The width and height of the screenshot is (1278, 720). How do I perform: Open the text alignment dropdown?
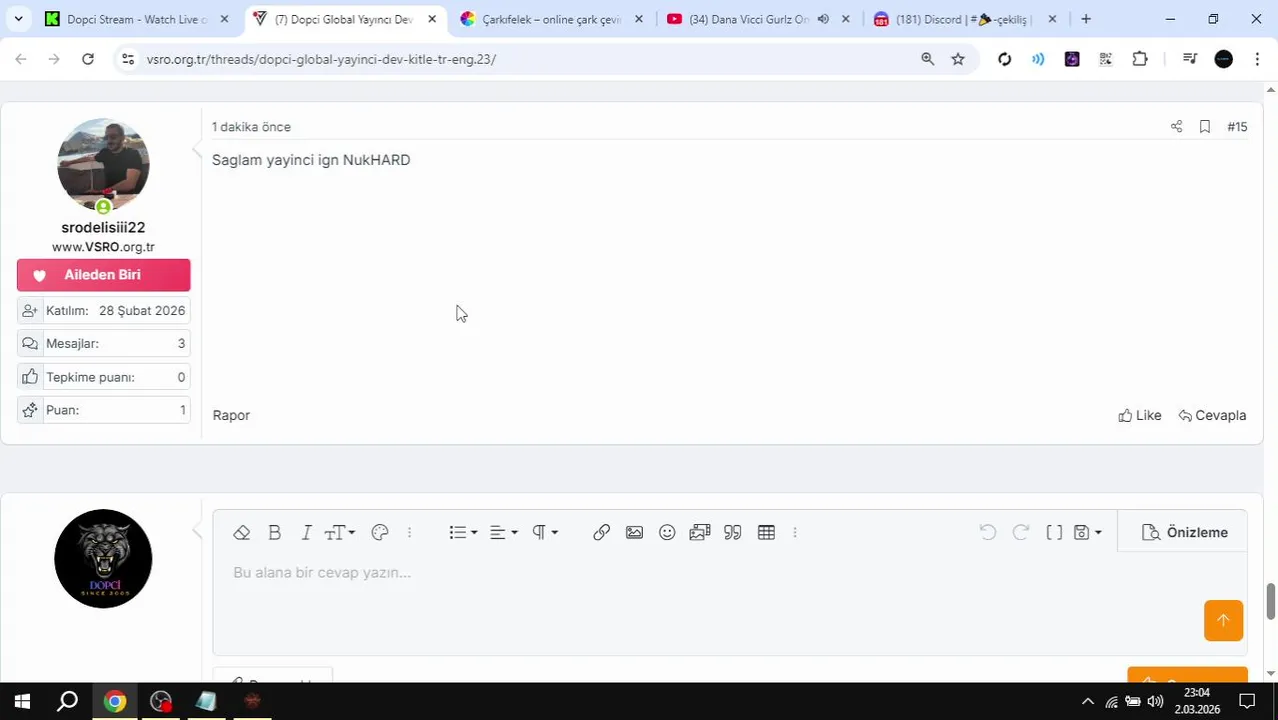coord(503,533)
